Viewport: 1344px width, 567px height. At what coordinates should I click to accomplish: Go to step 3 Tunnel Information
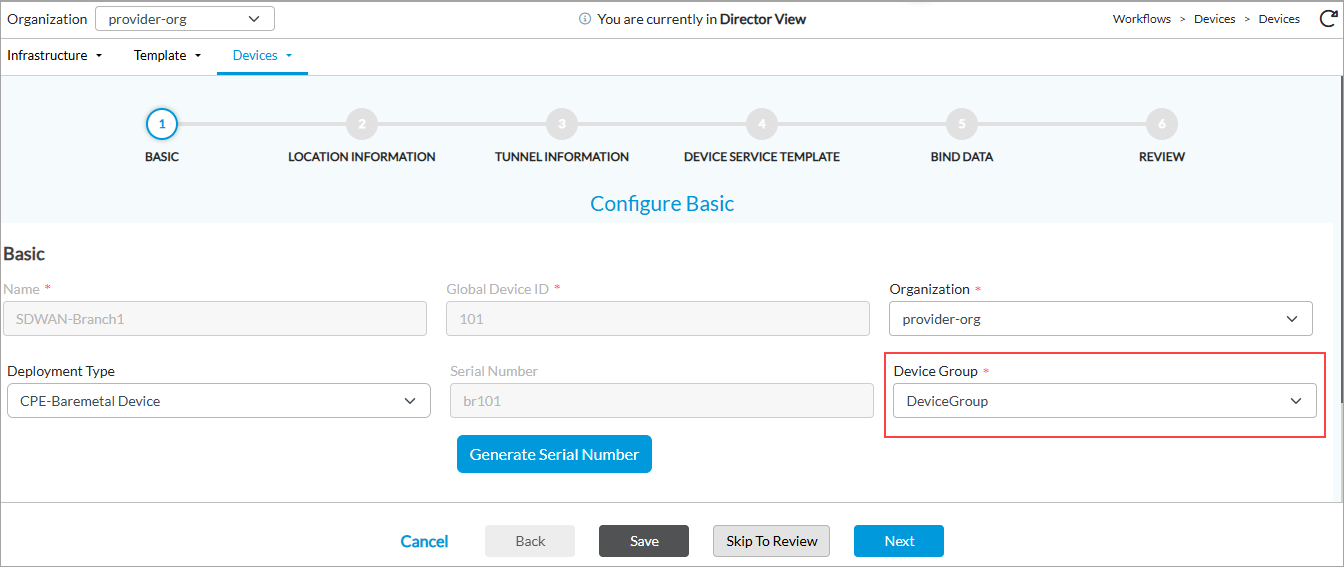[562, 125]
